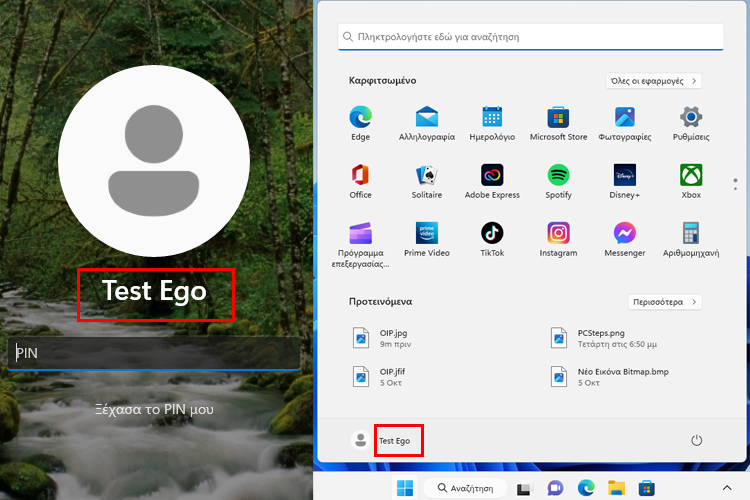Click the Start menu search field
This screenshot has height=500, width=750.
[530, 37]
